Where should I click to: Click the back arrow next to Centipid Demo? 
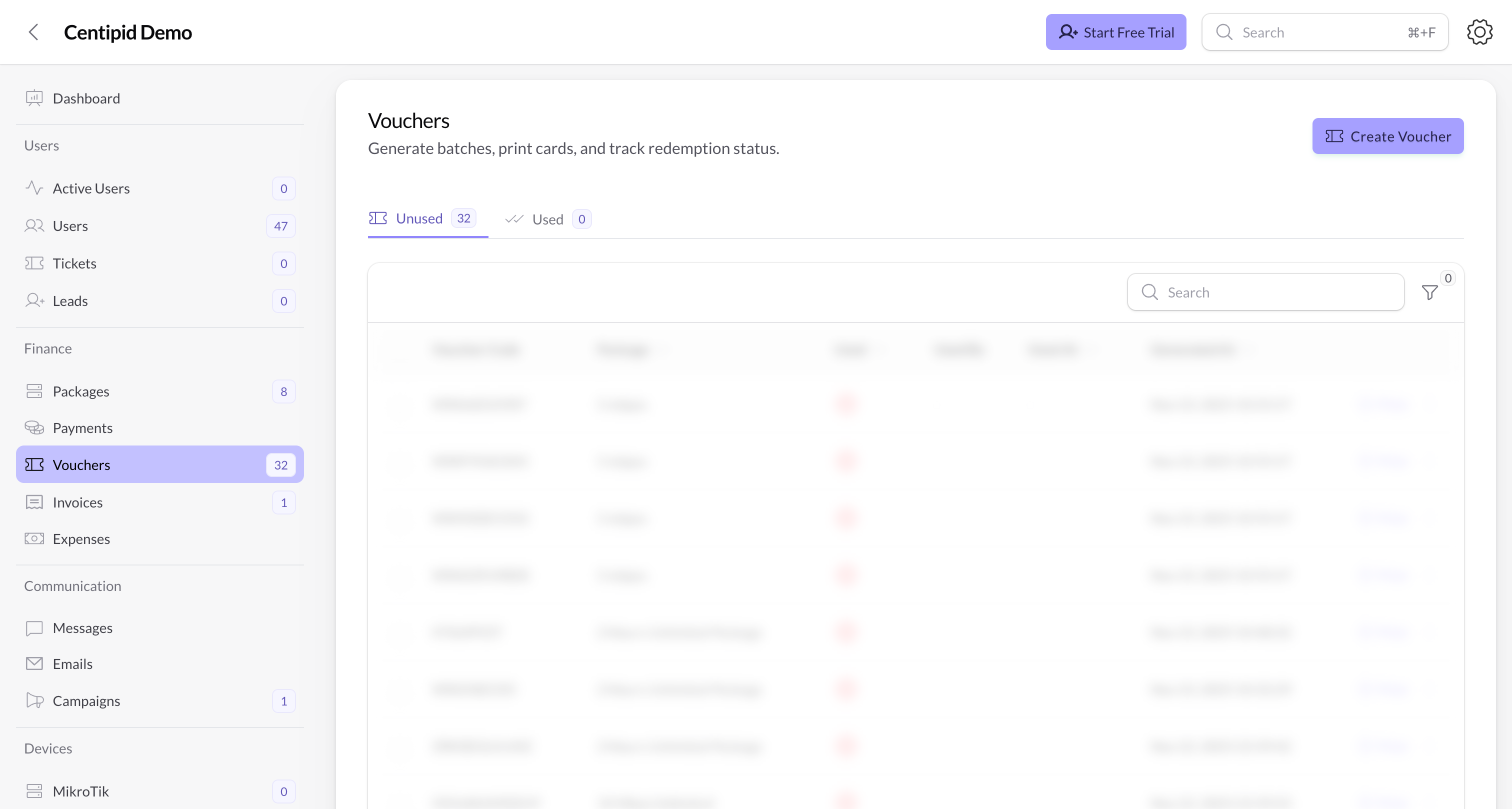33,32
